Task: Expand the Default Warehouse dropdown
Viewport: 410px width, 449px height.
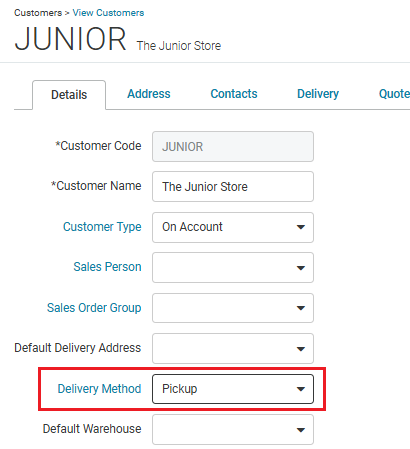Action: pyautogui.click(x=233, y=429)
